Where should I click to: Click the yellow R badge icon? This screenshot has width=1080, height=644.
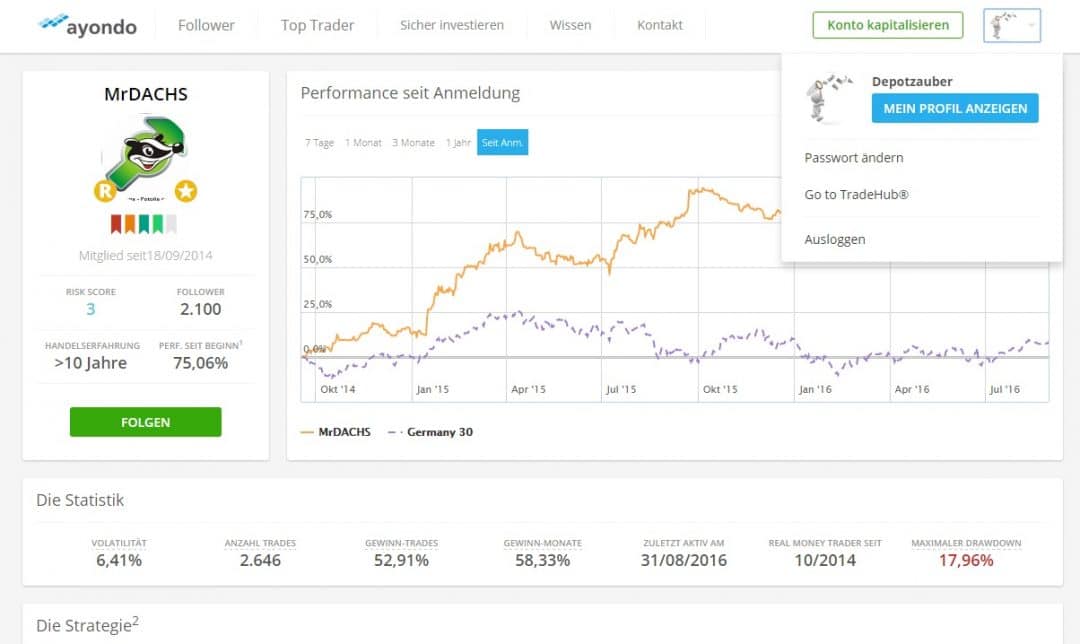[104, 190]
